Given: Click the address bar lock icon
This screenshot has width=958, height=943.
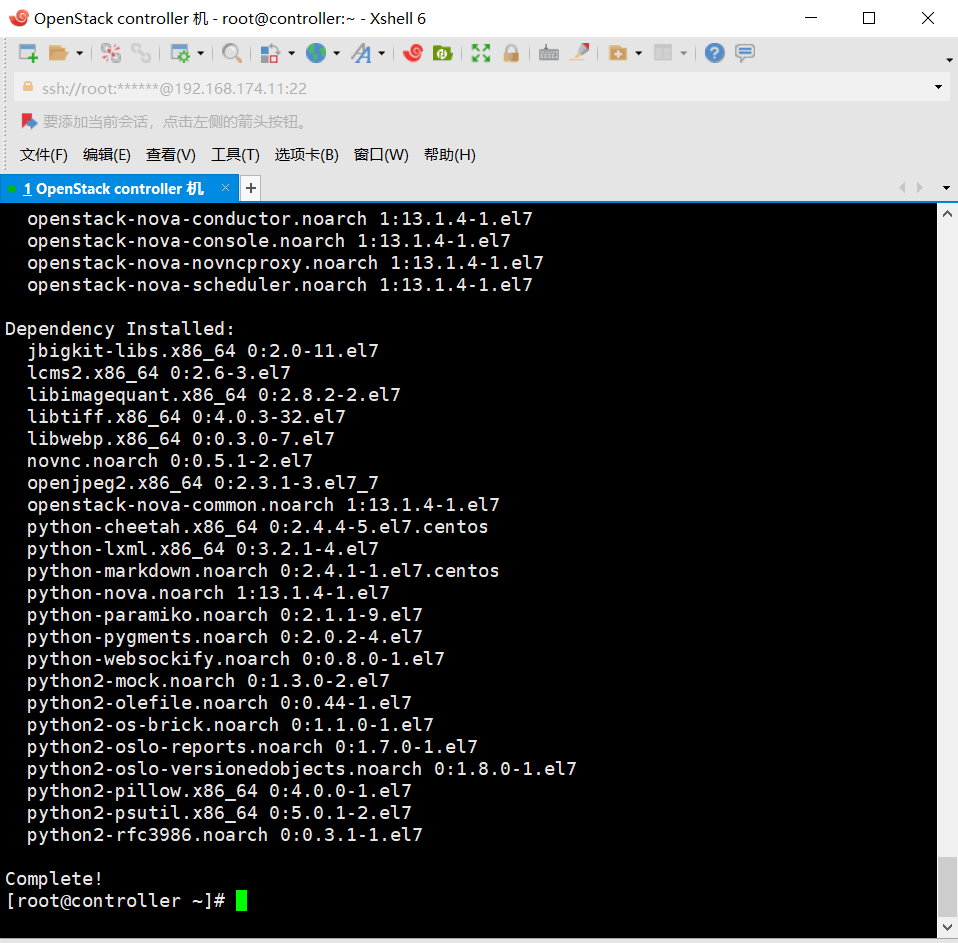Looking at the screenshot, I should click(x=27, y=87).
